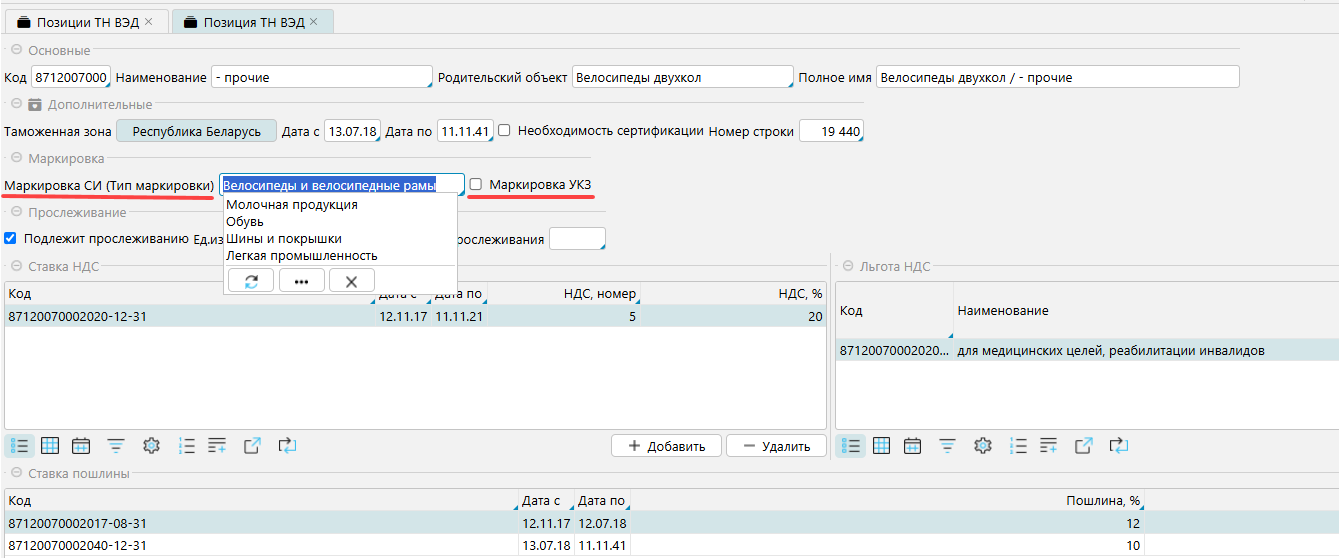The image size is (1339, 558).
Task: Collapse the Ставка пошлины section
Action: 15,473
